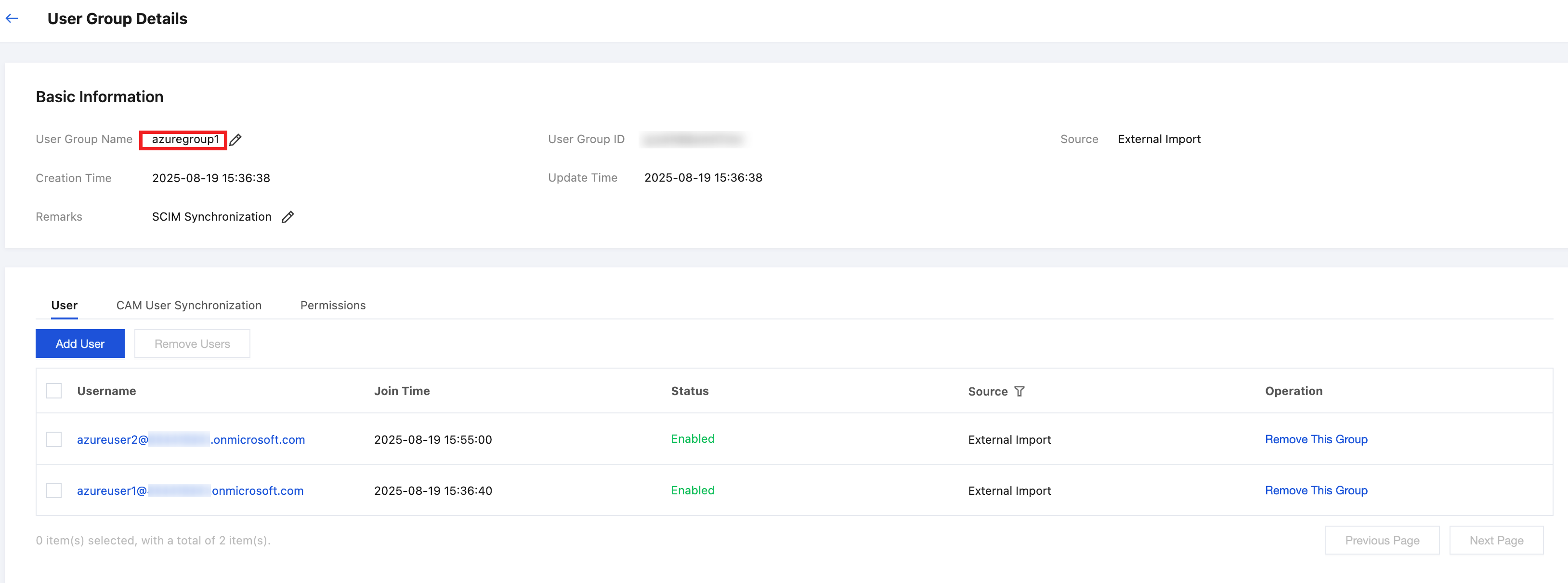Check the azureuser1 row checkbox

(x=54, y=490)
